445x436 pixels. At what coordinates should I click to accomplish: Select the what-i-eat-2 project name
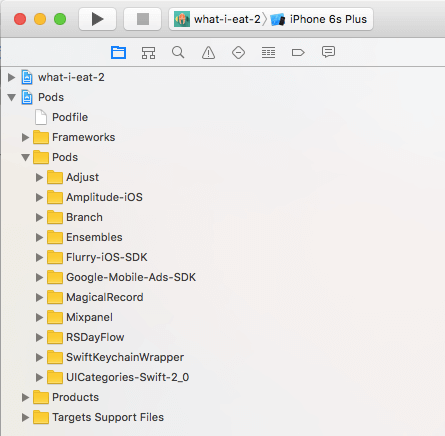point(71,77)
